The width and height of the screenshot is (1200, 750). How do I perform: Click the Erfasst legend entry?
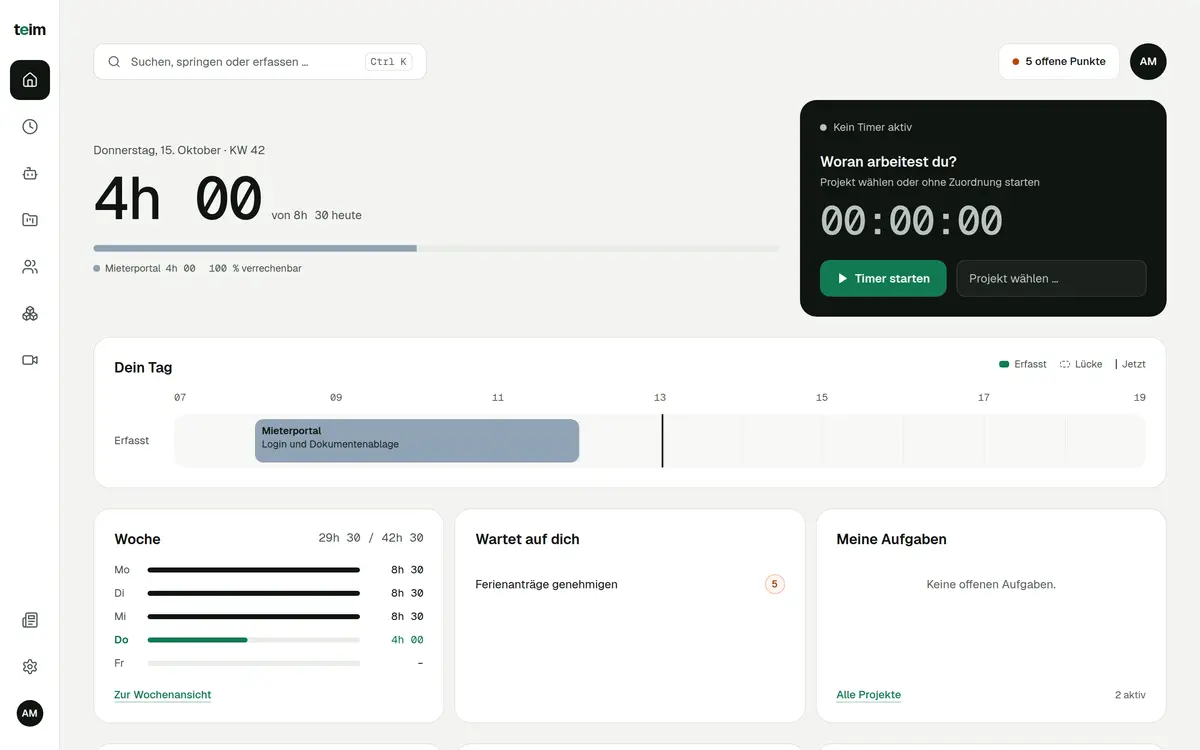pos(1023,365)
